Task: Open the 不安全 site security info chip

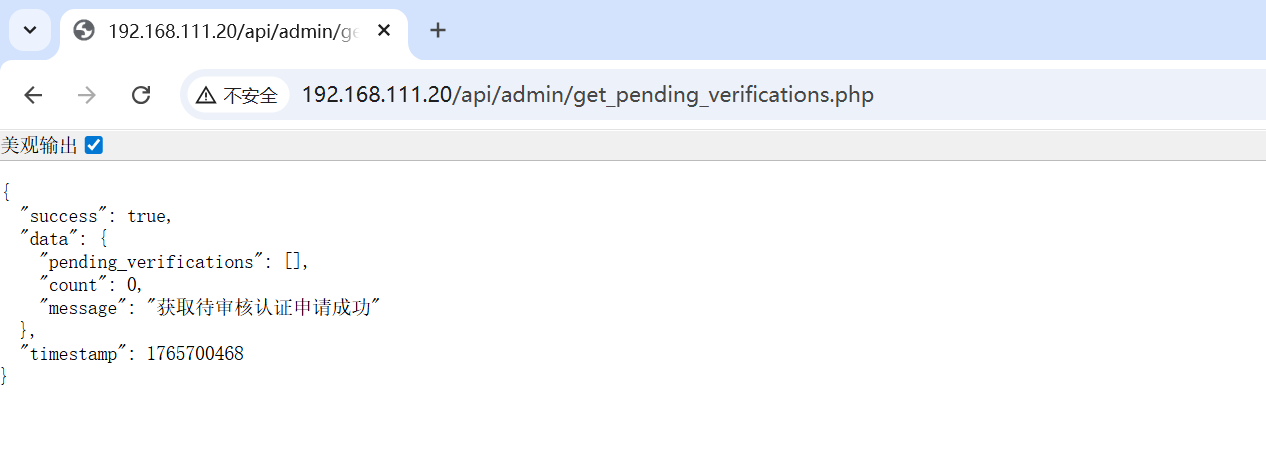Action: click(x=237, y=95)
